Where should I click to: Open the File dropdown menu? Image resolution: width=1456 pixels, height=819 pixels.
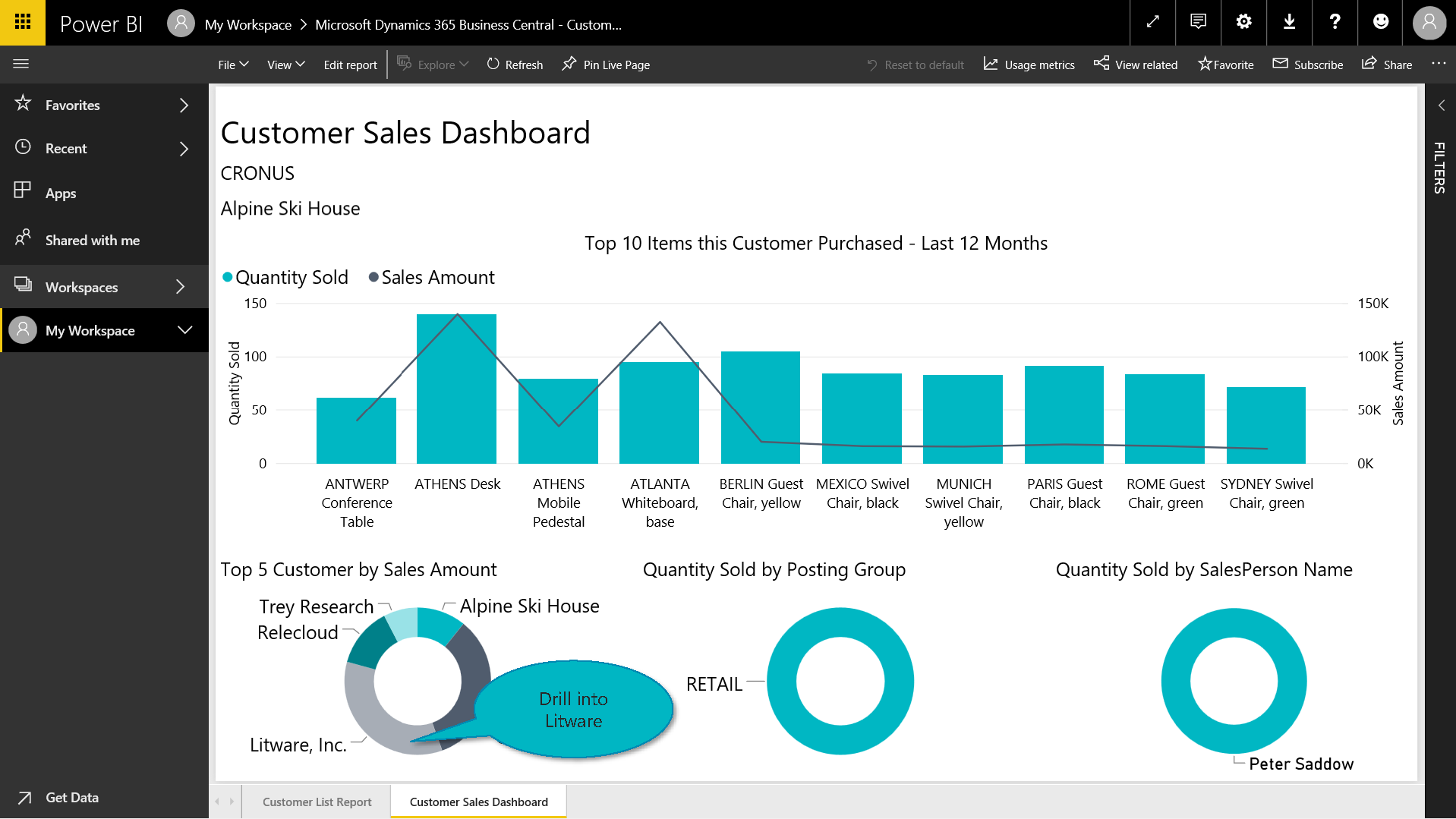pyautogui.click(x=233, y=65)
